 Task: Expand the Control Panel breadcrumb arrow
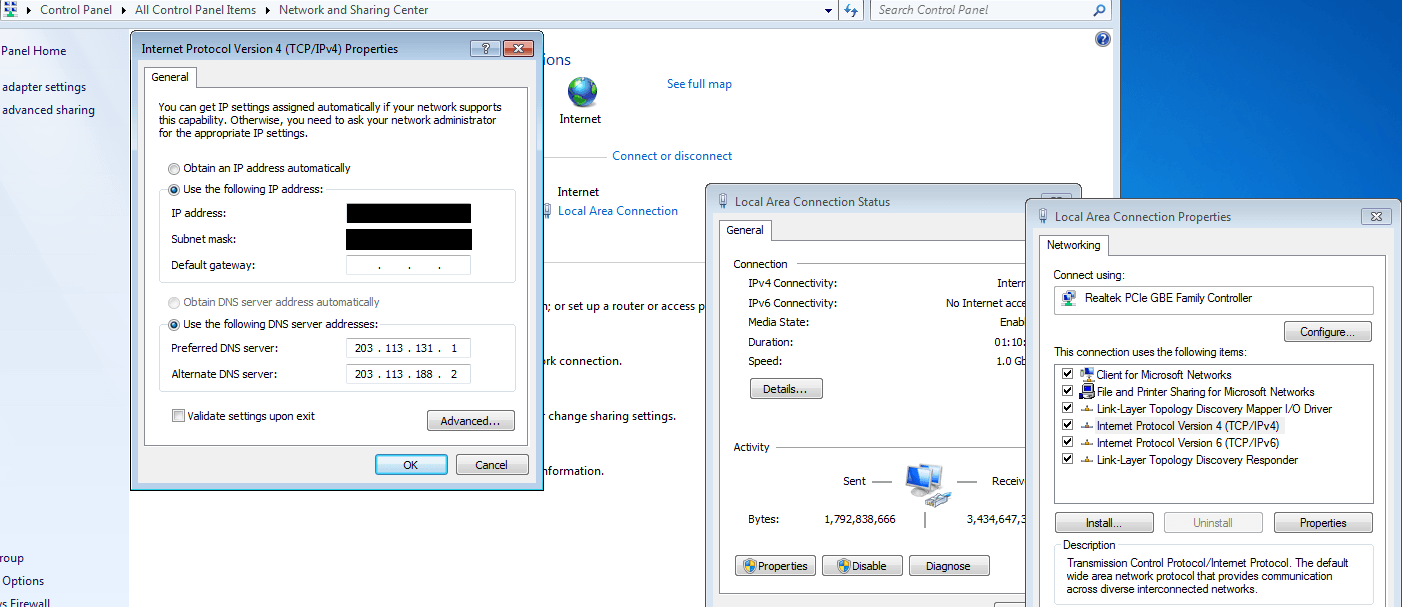[125, 10]
